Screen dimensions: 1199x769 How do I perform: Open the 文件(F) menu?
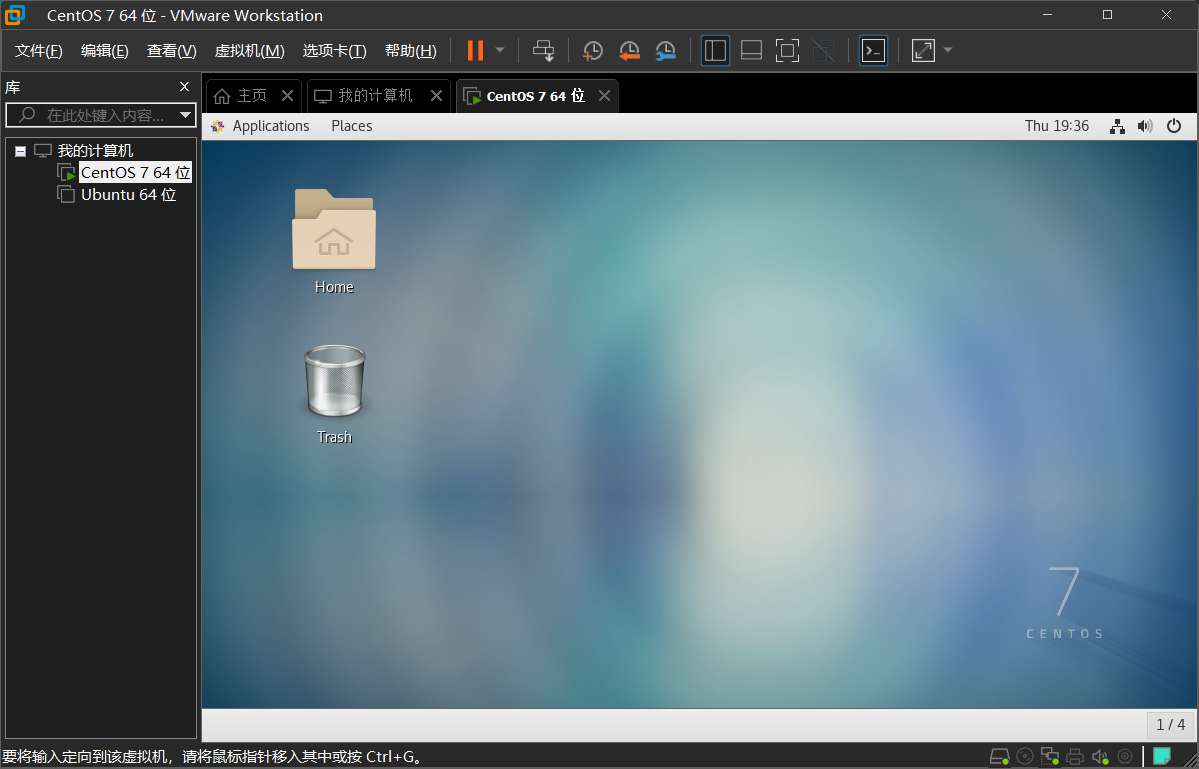point(38,50)
